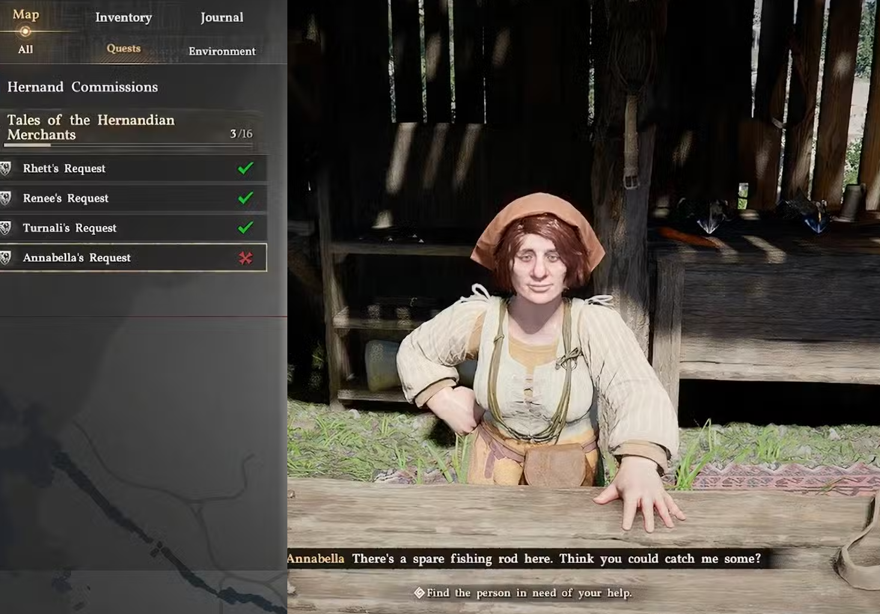Click the glowing Map tab indicator dot

click(25, 31)
